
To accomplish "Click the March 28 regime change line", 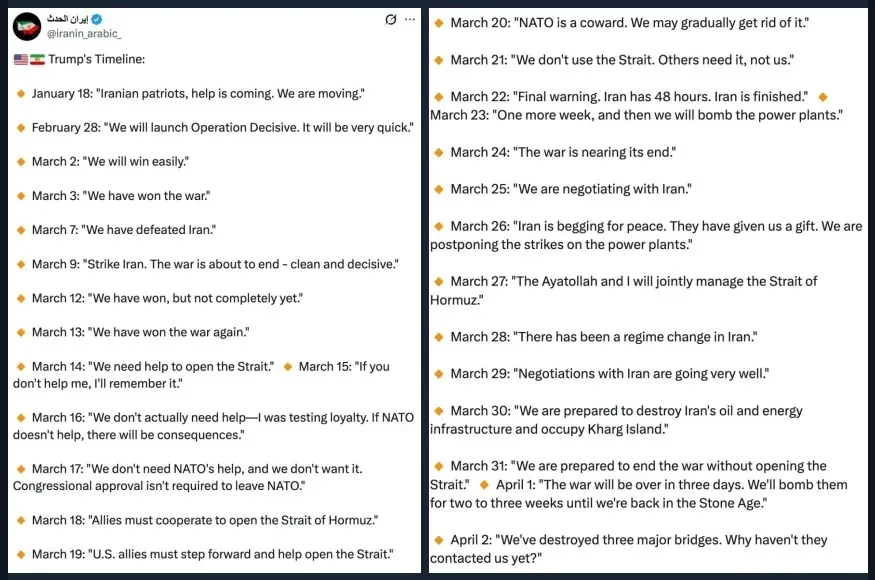I will click(x=603, y=337).
